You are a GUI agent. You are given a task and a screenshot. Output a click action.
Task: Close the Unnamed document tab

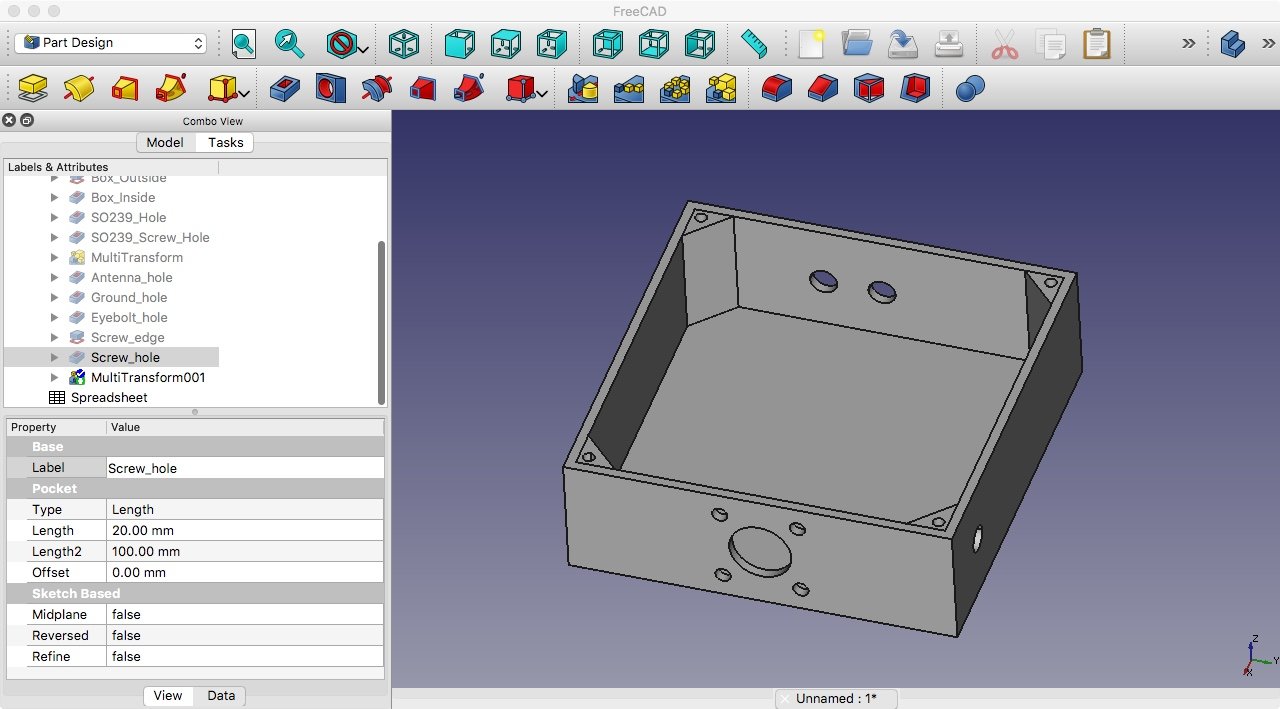pos(786,698)
